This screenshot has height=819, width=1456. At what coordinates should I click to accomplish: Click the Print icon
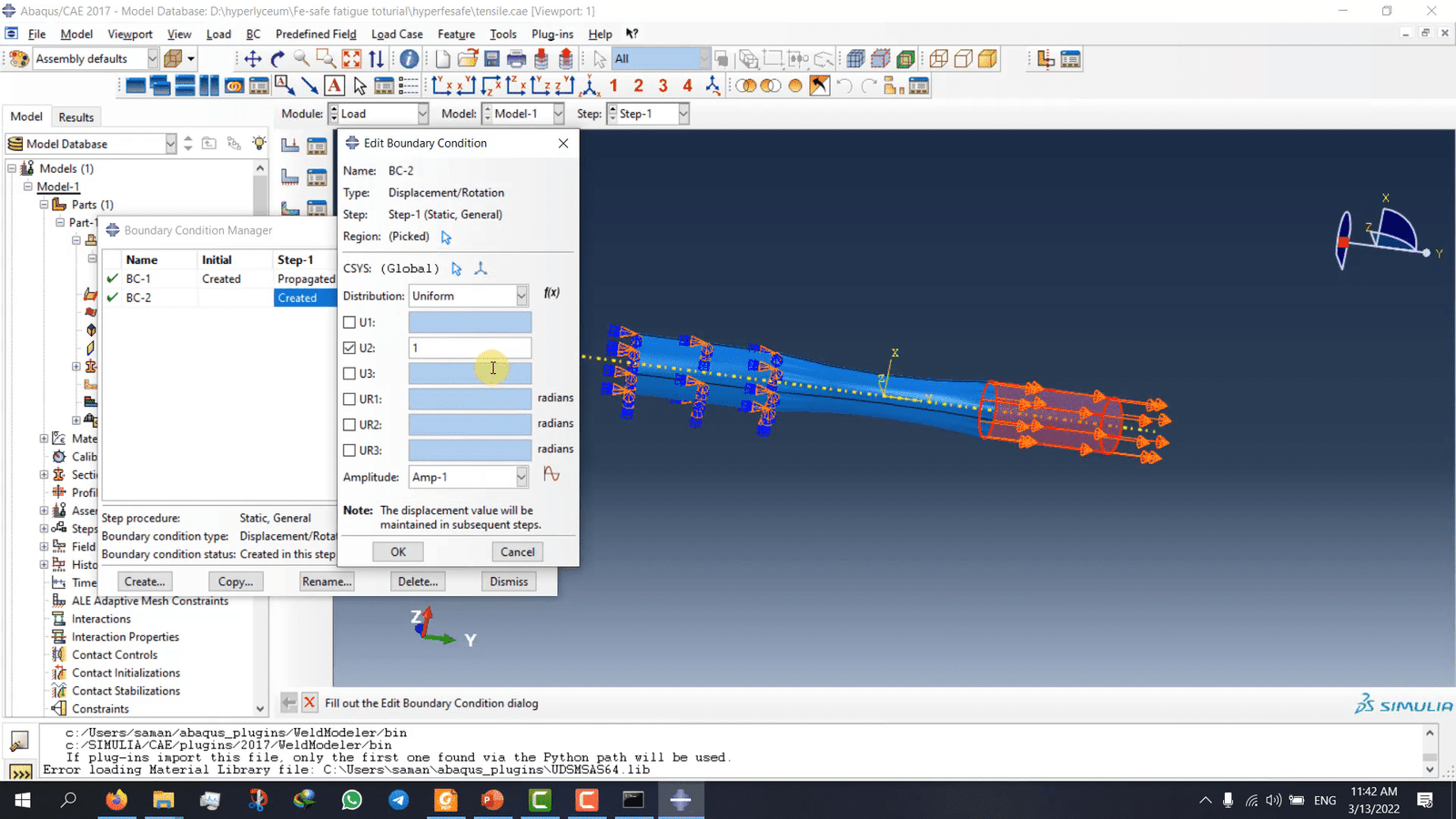pyautogui.click(x=516, y=59)
